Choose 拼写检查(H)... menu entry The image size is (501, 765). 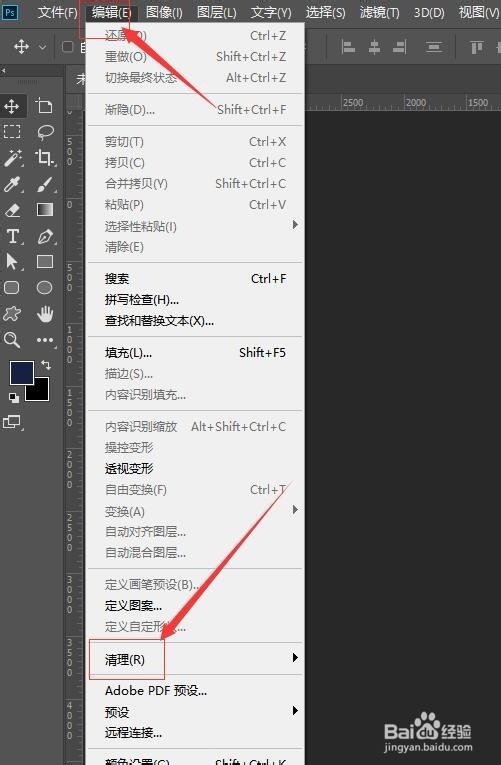click(195, 300)
